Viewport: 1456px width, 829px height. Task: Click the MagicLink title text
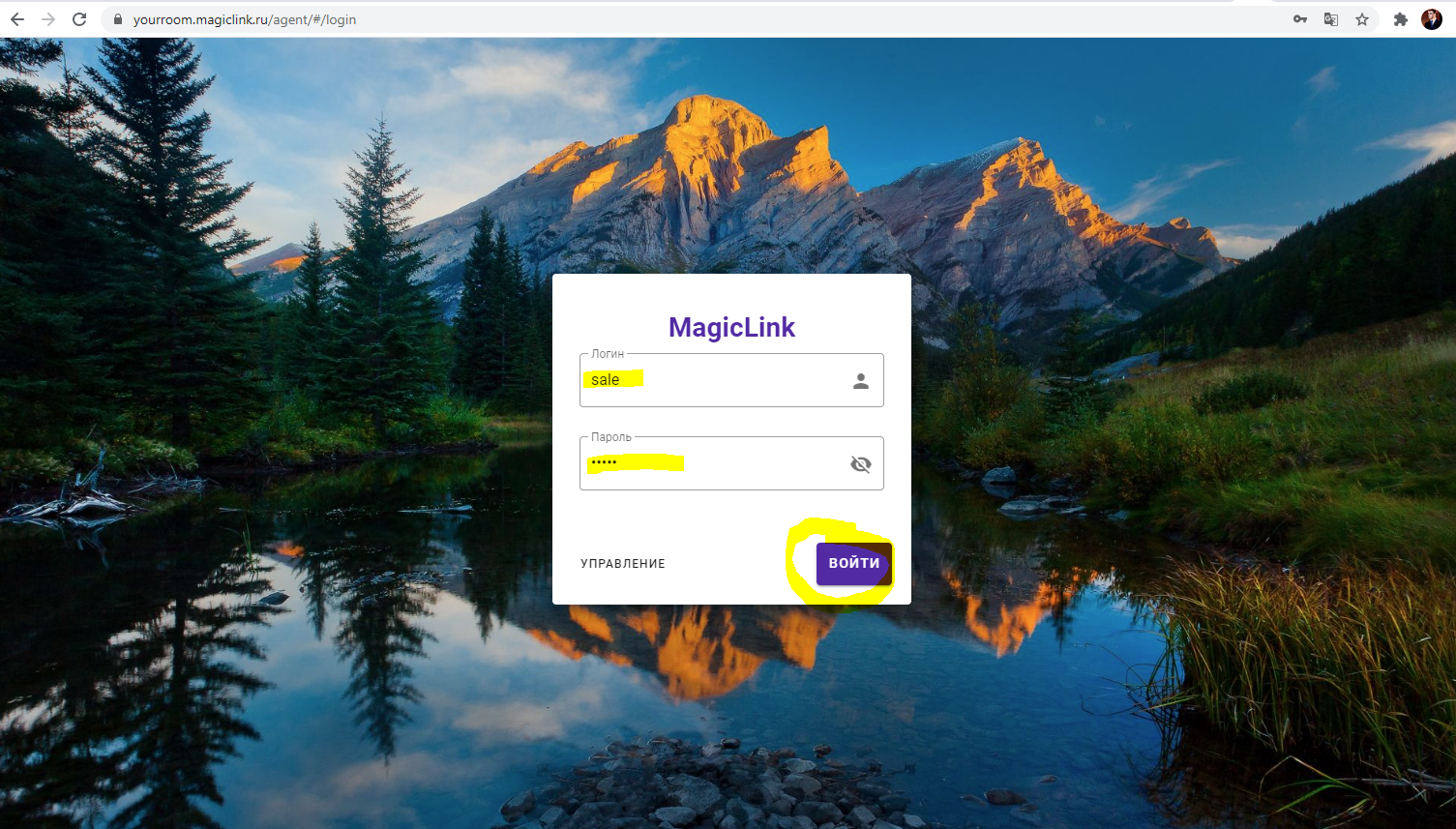click(x=731, y=327)
